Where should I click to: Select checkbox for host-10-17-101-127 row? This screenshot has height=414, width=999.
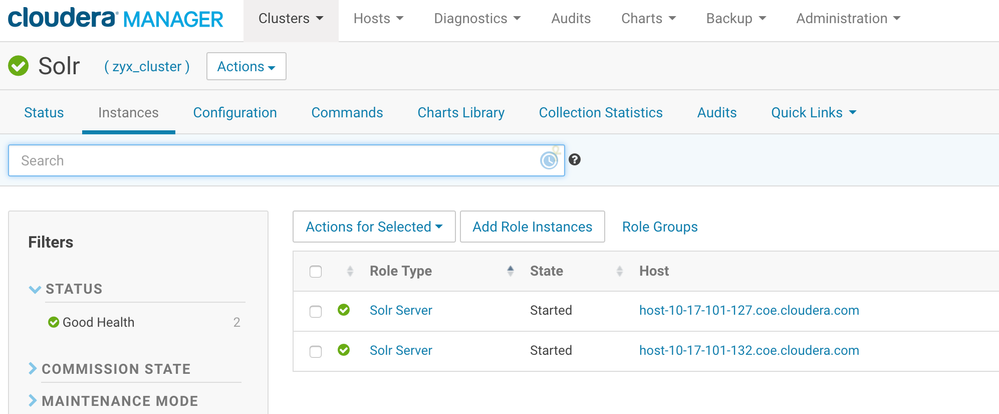pyautogui.click(x=316, y=312)
